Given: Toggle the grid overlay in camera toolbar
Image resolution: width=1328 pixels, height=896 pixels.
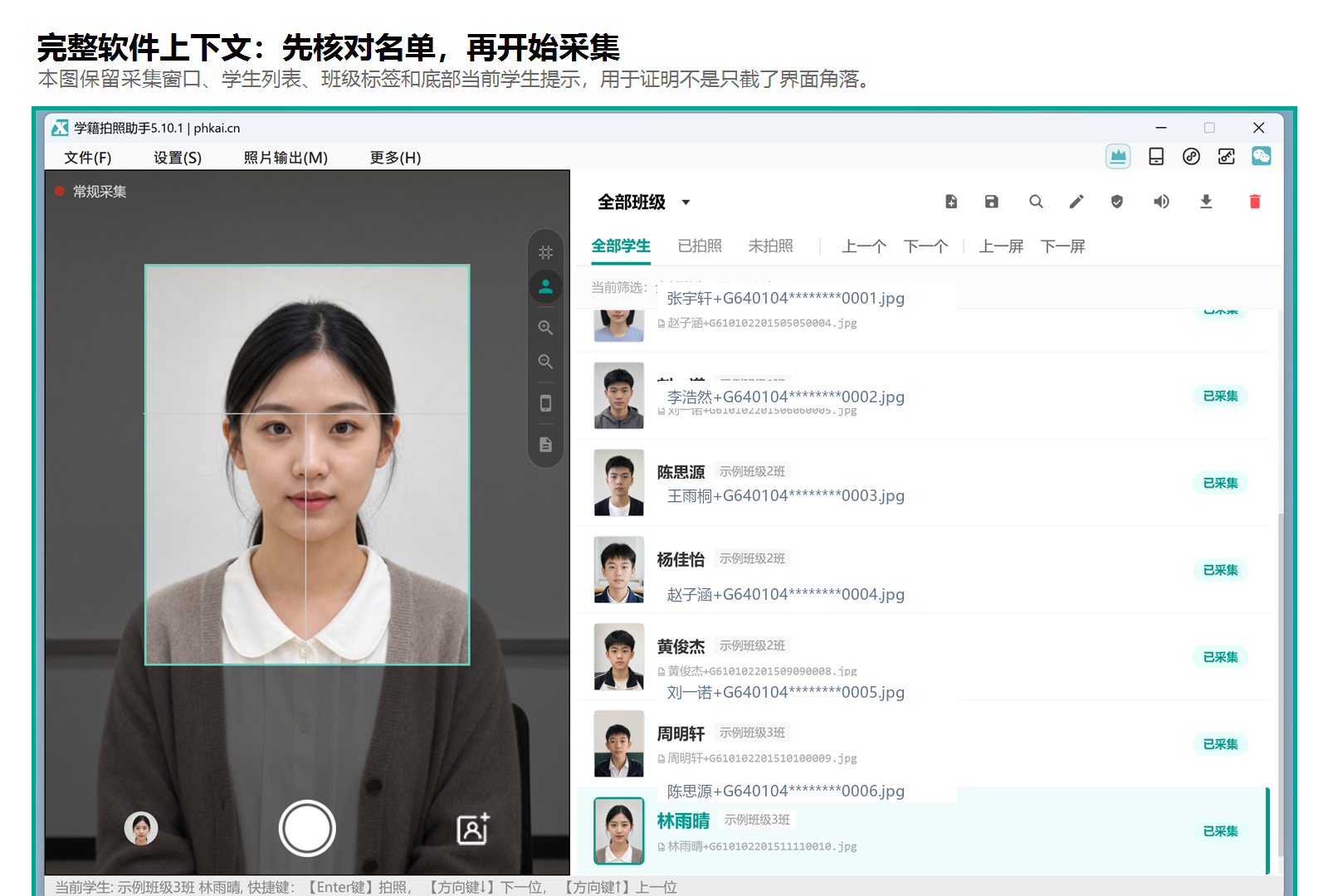Looking at the screenshot, I should click(545, 252).
